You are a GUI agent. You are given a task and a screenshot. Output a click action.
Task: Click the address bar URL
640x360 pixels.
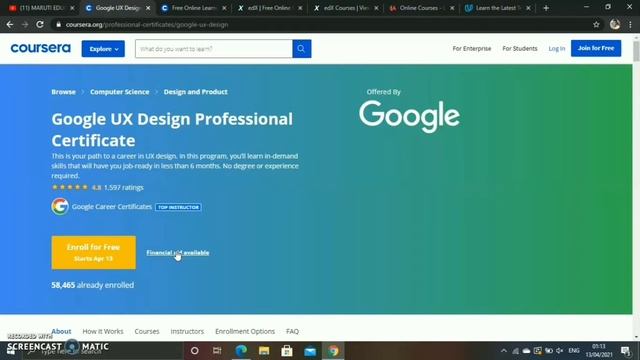[147, 24]
